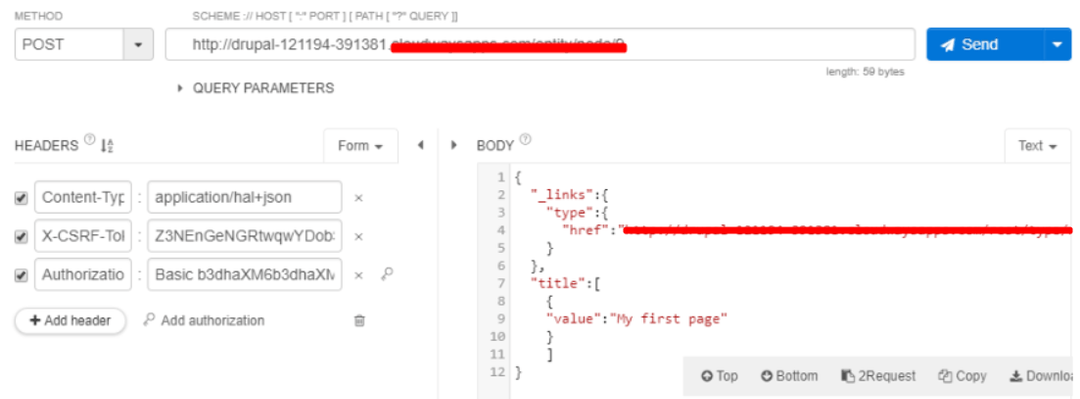Click the trash icon to delete headers

point(359,321)
